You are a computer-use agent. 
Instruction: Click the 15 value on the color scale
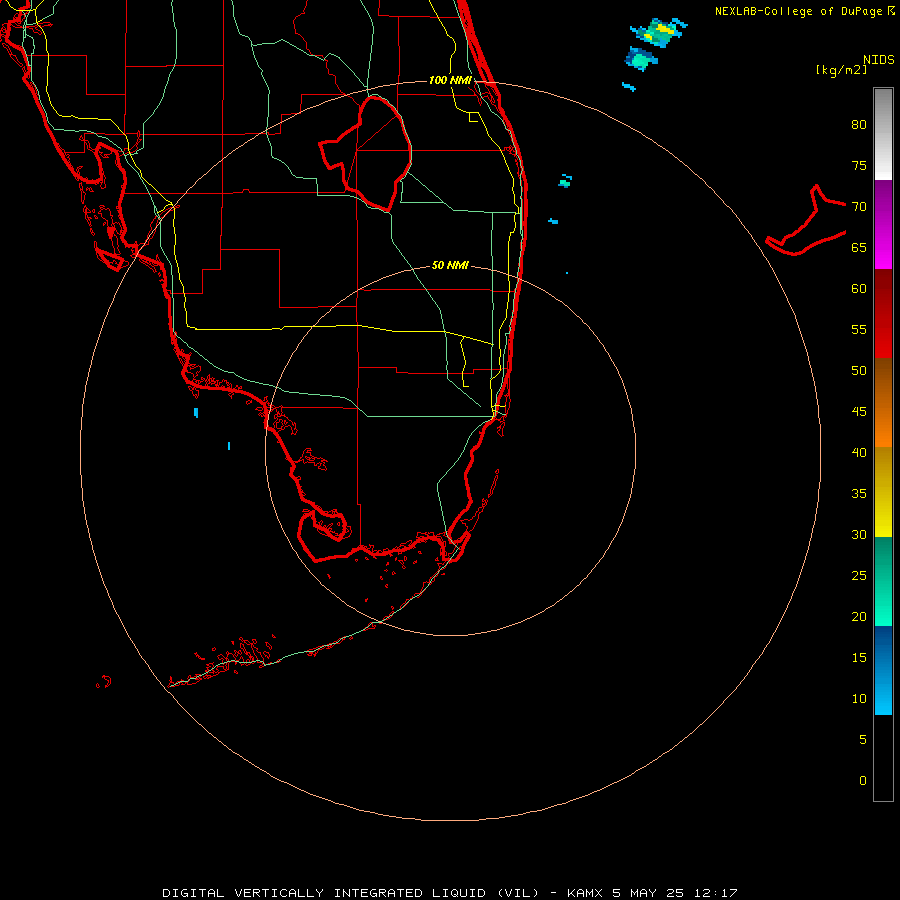[x=859, y=658]
